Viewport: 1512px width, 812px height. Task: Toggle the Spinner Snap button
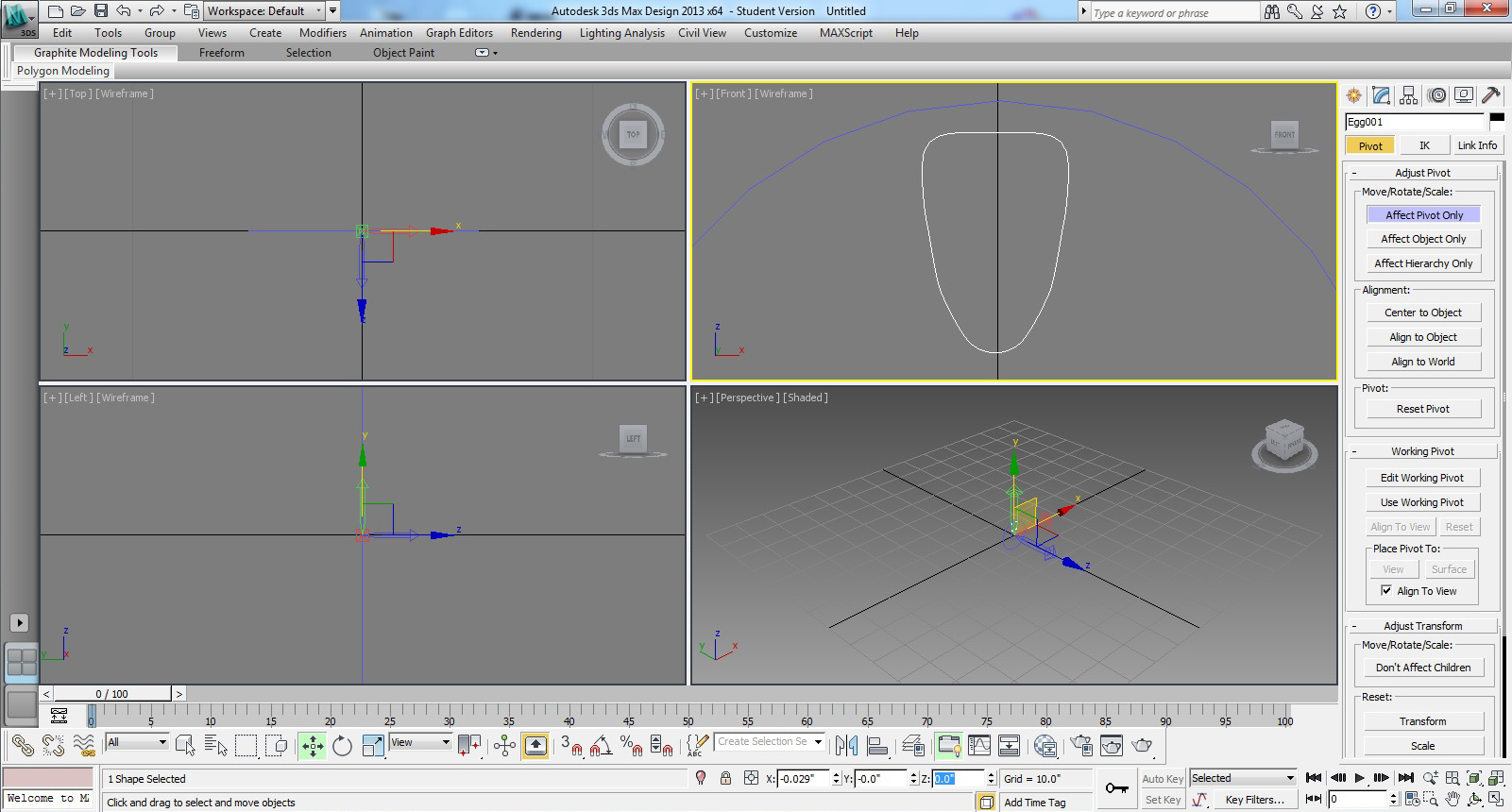pos(662,746)
